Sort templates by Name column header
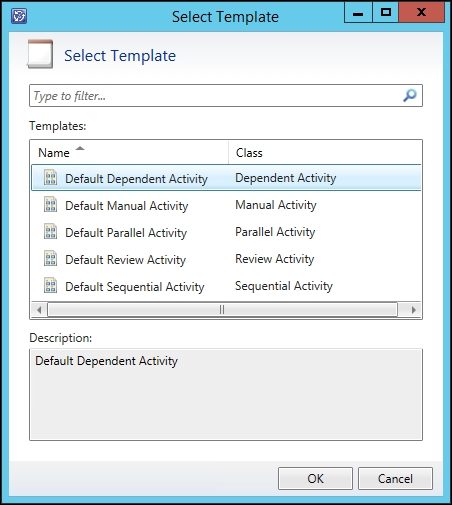This screenshot has width=452, height=505. [129, 153]
